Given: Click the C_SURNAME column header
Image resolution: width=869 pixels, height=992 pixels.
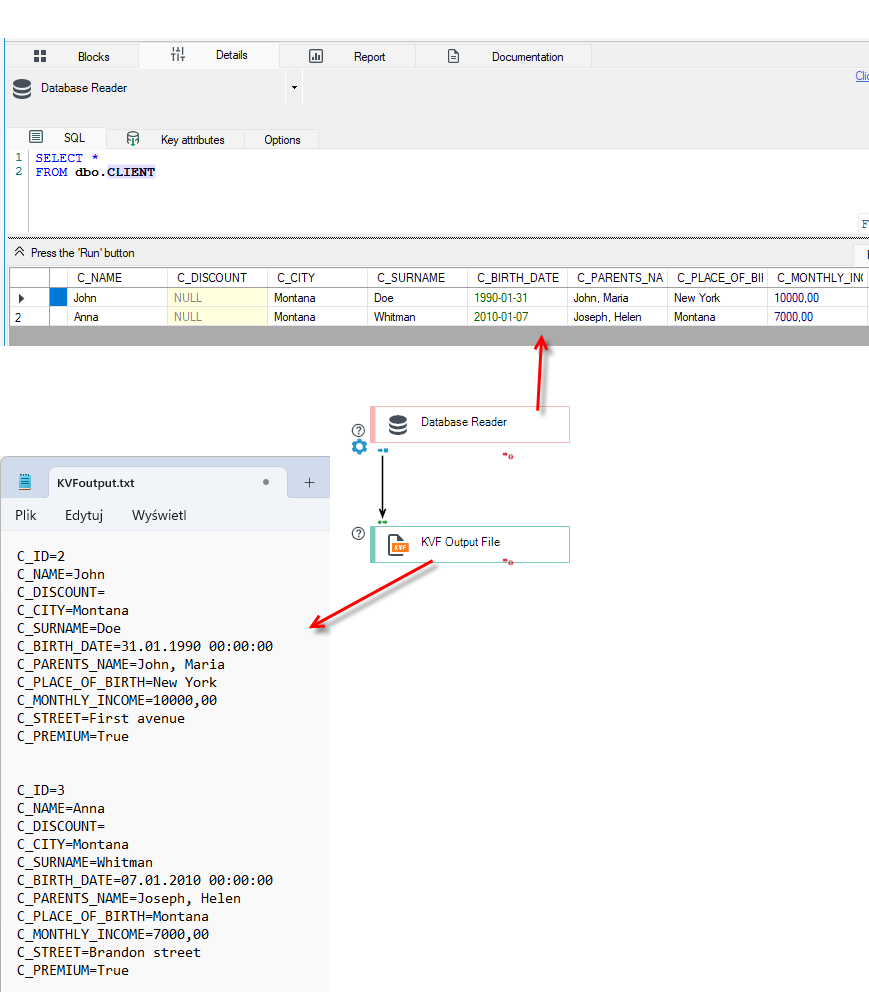Looking at the screenshot, I should [417, 278].
